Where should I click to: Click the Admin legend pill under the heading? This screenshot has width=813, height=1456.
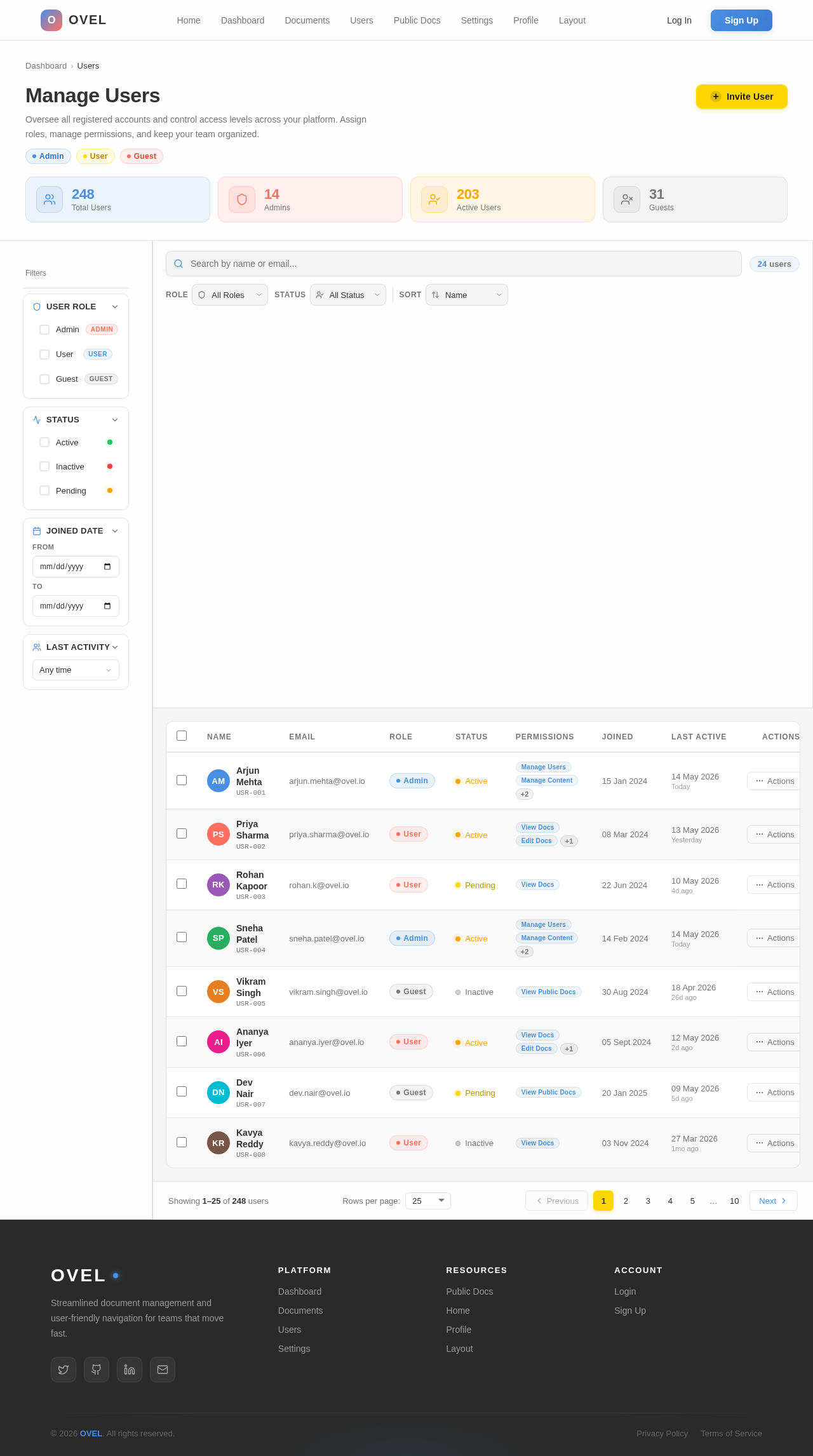[48, 156]
